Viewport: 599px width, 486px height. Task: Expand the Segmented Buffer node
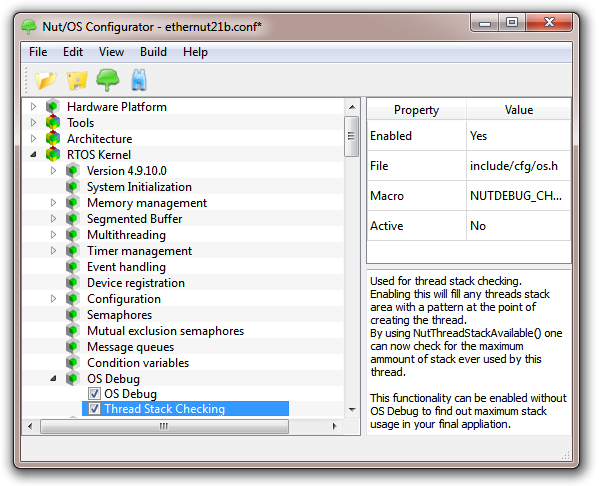(x=53, y=219)
